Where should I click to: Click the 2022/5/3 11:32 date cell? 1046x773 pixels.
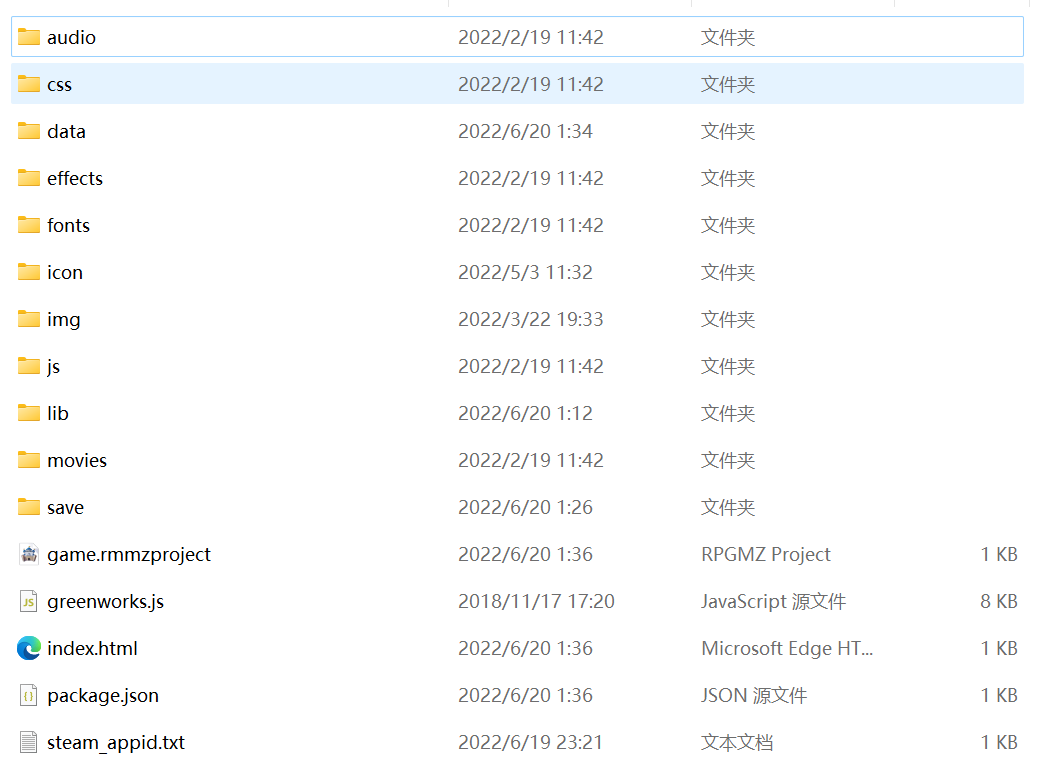pos(525,272)
